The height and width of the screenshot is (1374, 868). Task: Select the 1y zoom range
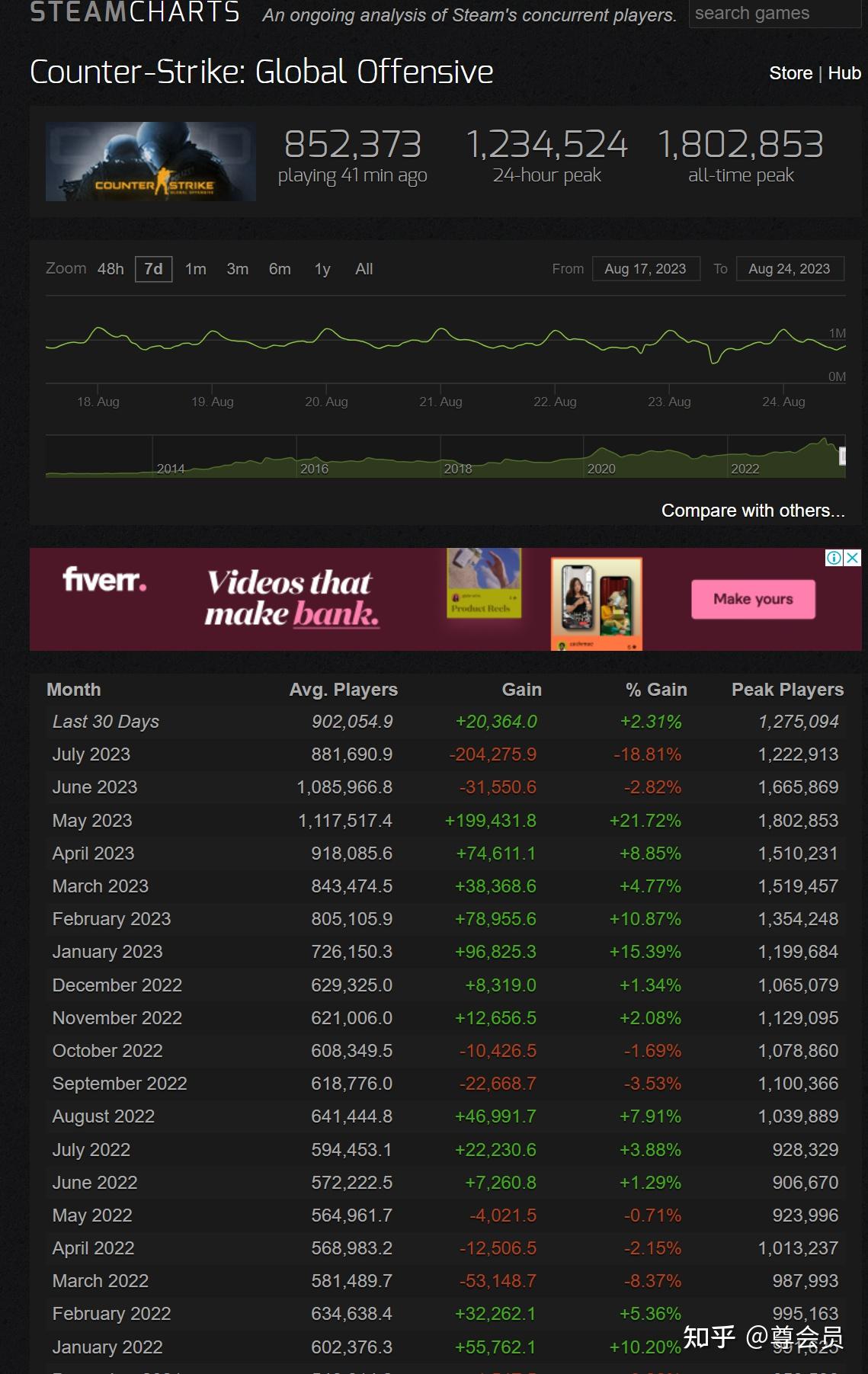point(322,269)
